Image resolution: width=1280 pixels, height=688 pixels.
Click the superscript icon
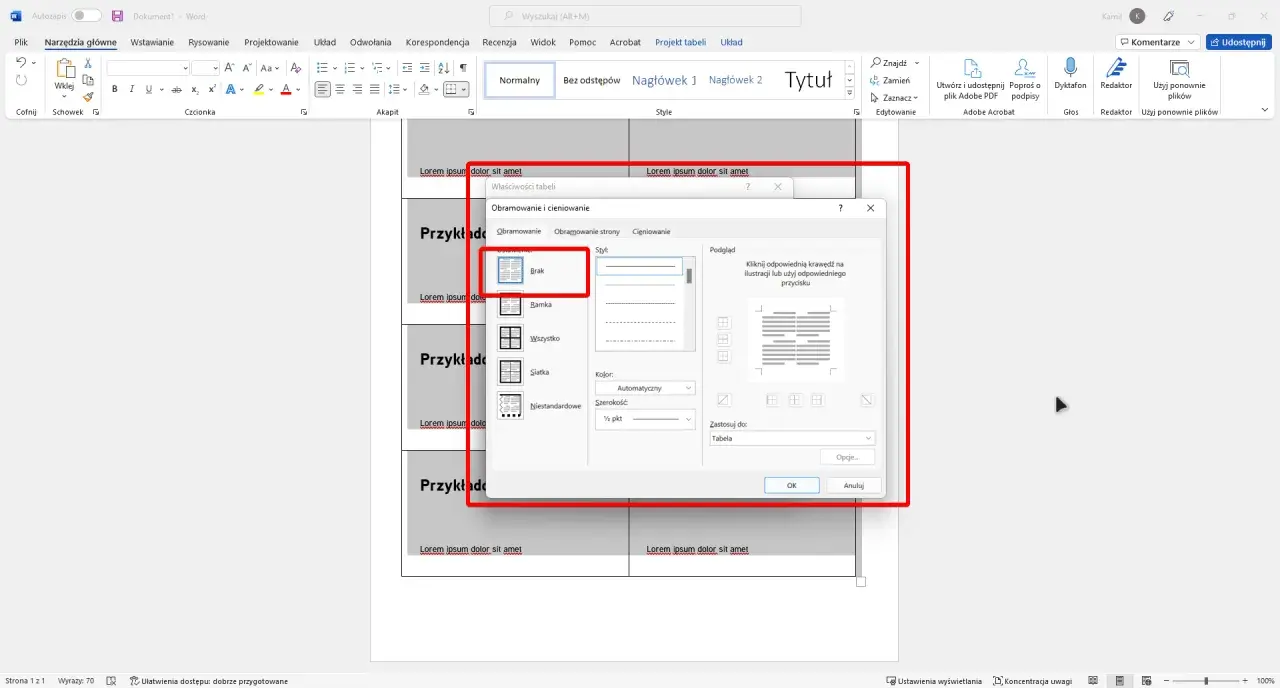tap(212, 89)
